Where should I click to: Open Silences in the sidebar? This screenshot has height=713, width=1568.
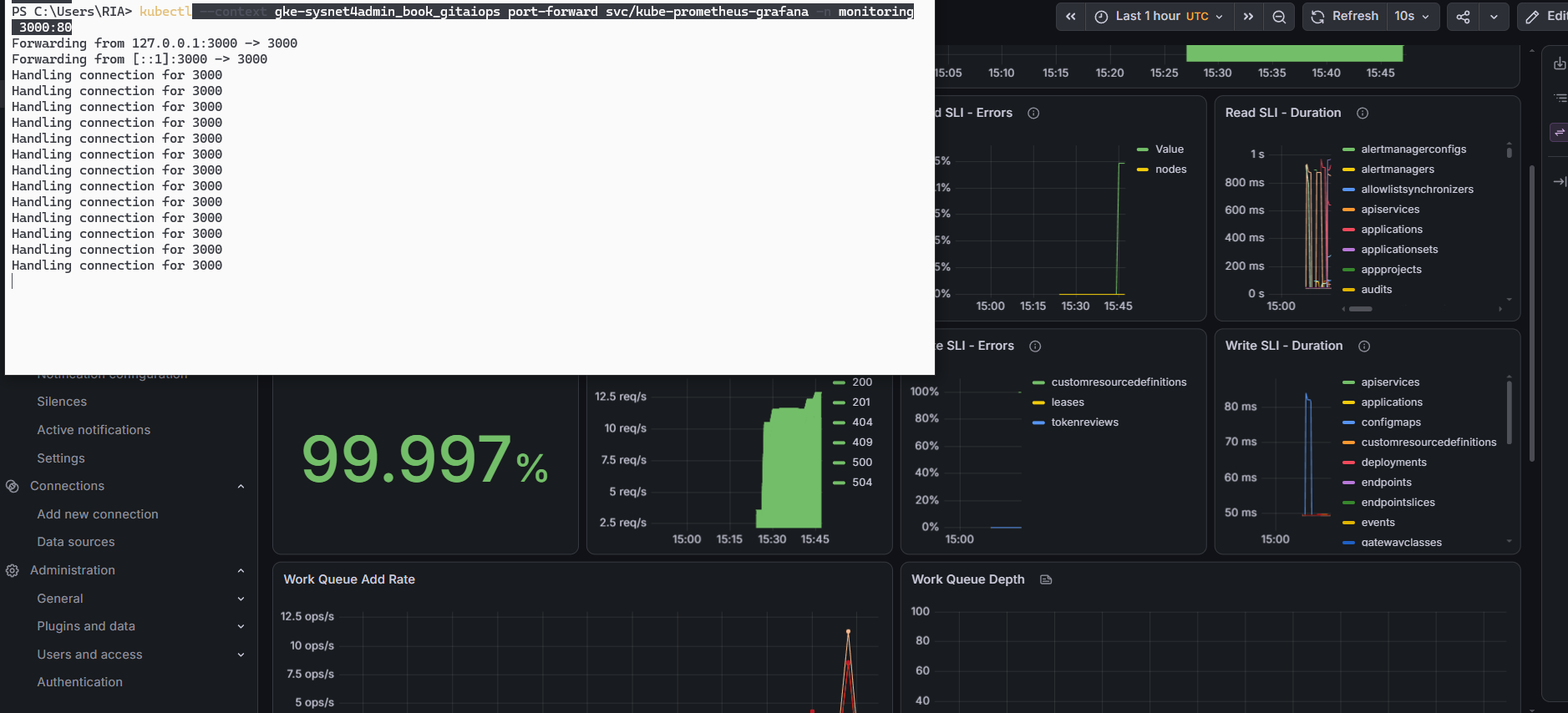coord(62,402)
